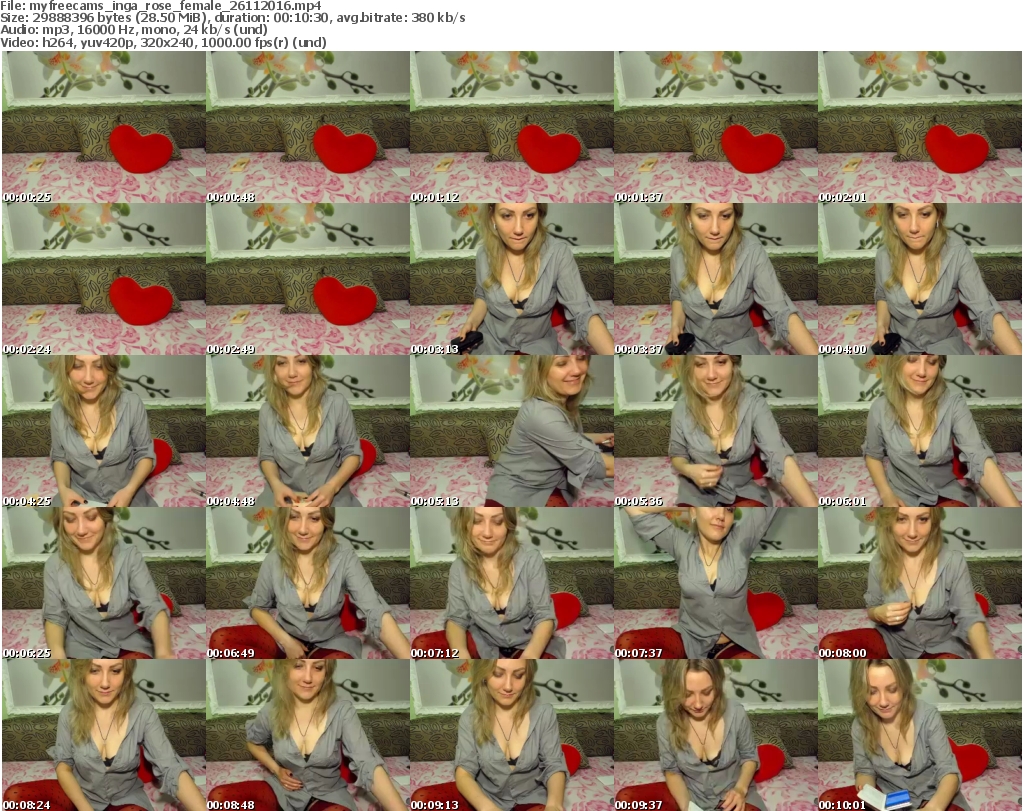The image size is (1024, 811).
Task: Click the frame marked 00:05:36
Action: [x=715, y=431]
